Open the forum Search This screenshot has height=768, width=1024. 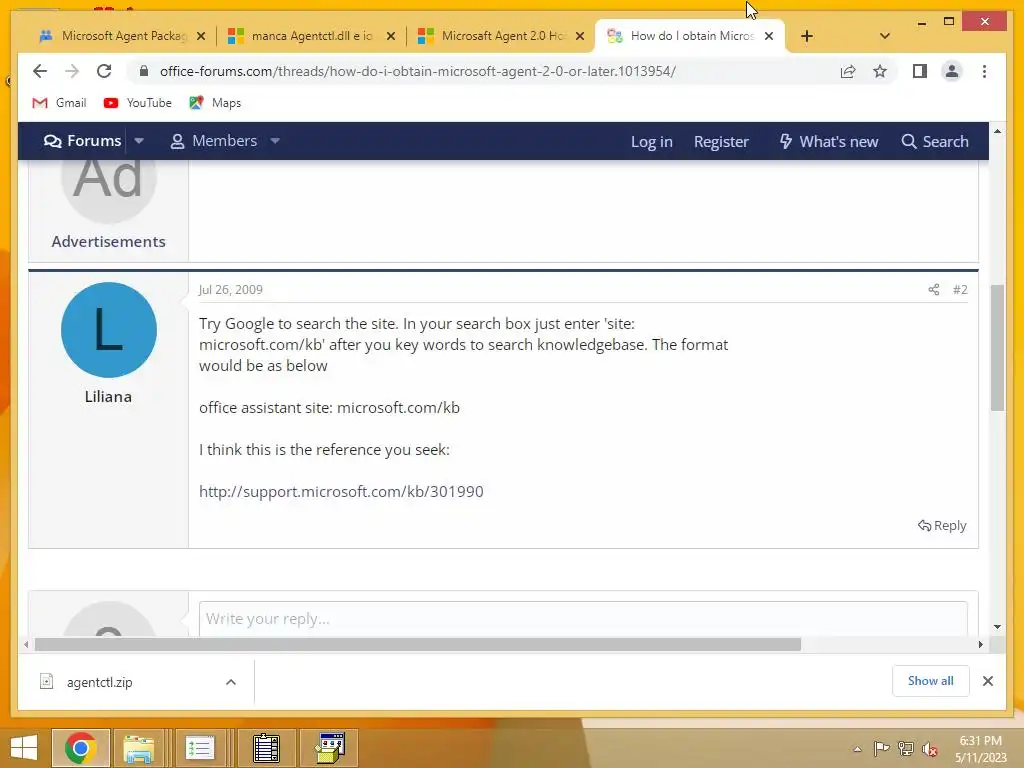pyautogui.click(x=935, y=142)
